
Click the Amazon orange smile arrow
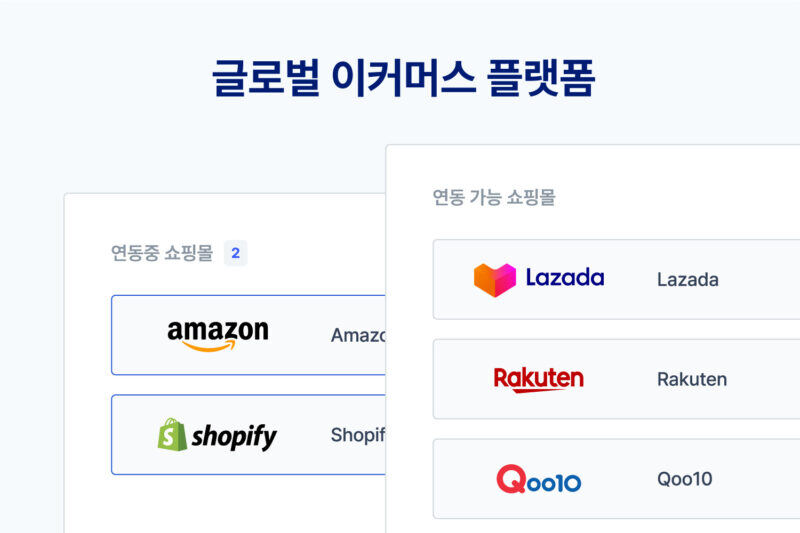(209, 346)
